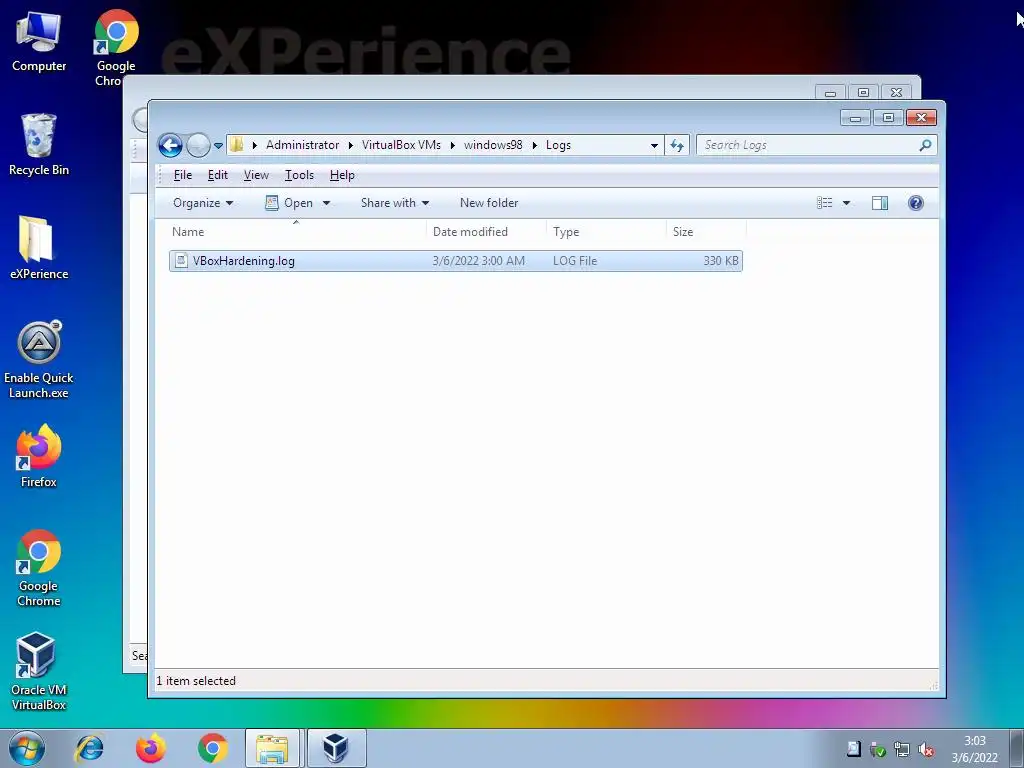Open the Tools menu
Viewport: 1024px width, 768px height.
click(x=299, y=175)
